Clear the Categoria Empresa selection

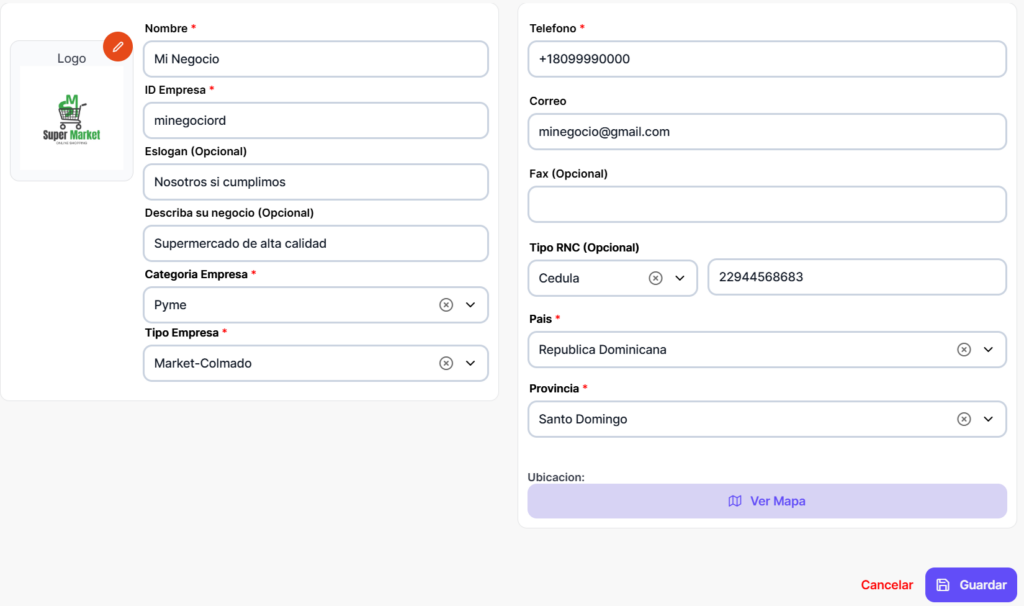point(446,305)
